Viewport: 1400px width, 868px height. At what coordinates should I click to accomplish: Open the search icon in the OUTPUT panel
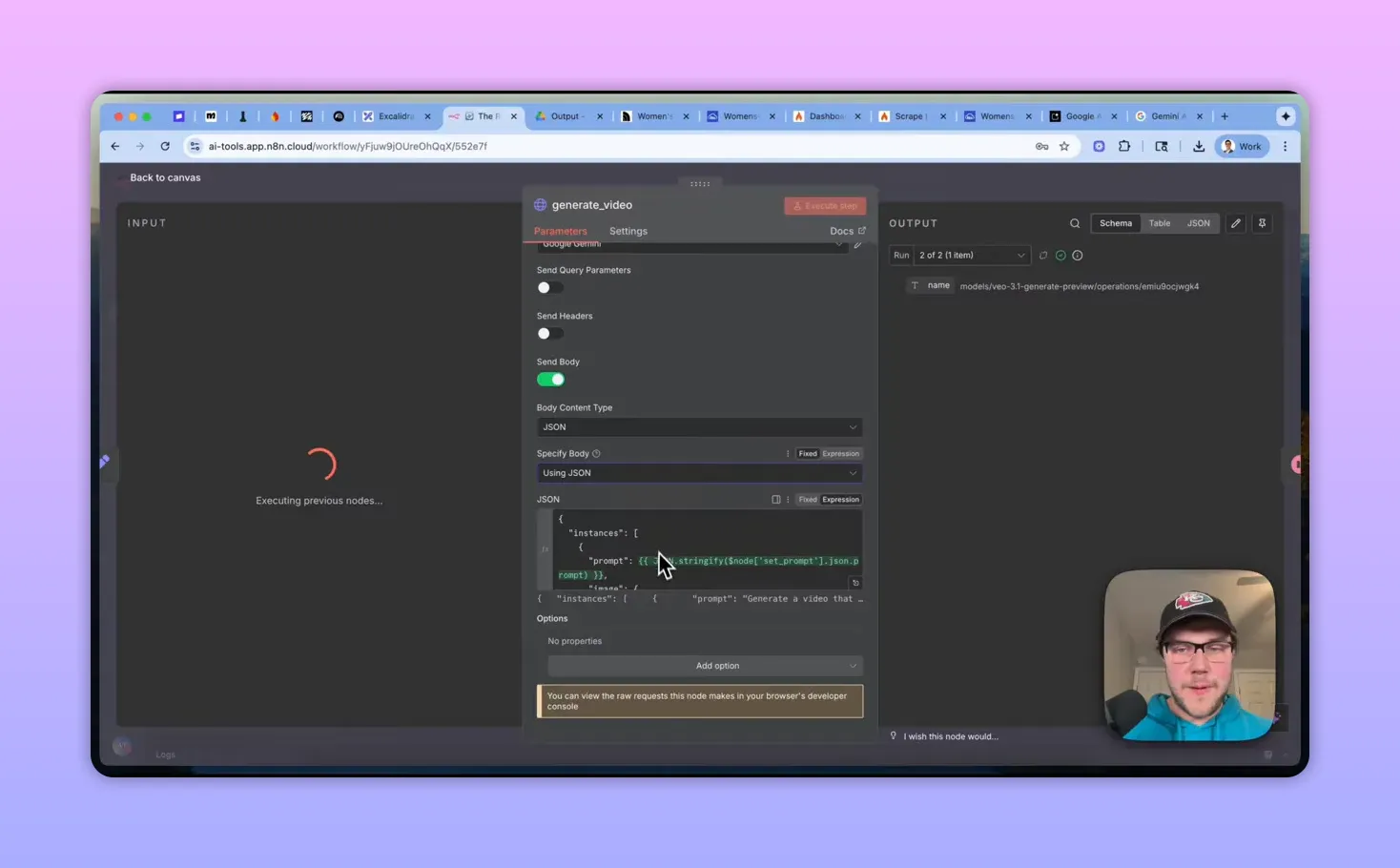coord(1075,223)
